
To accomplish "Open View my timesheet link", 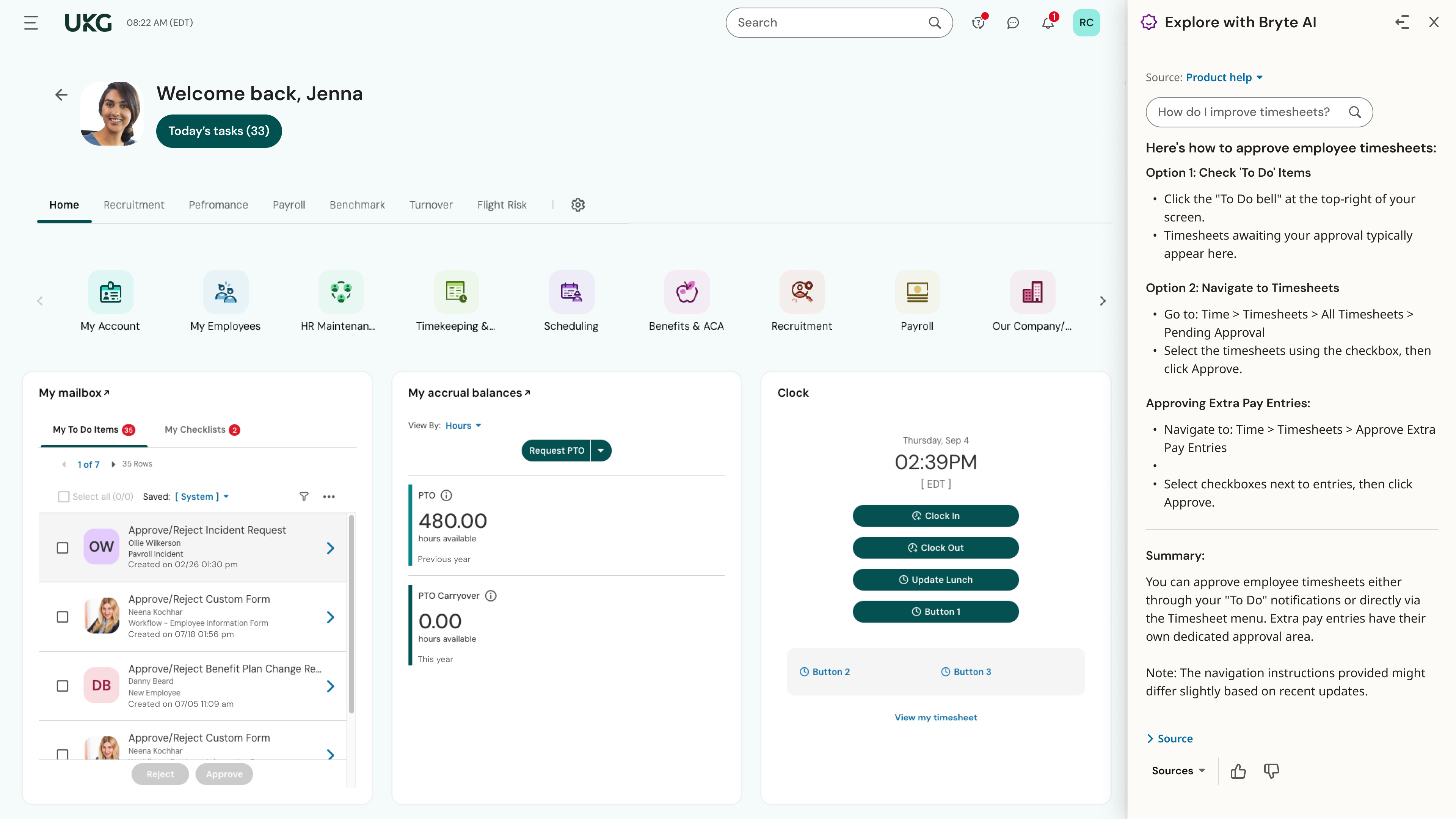I will (x=935, y=717).
